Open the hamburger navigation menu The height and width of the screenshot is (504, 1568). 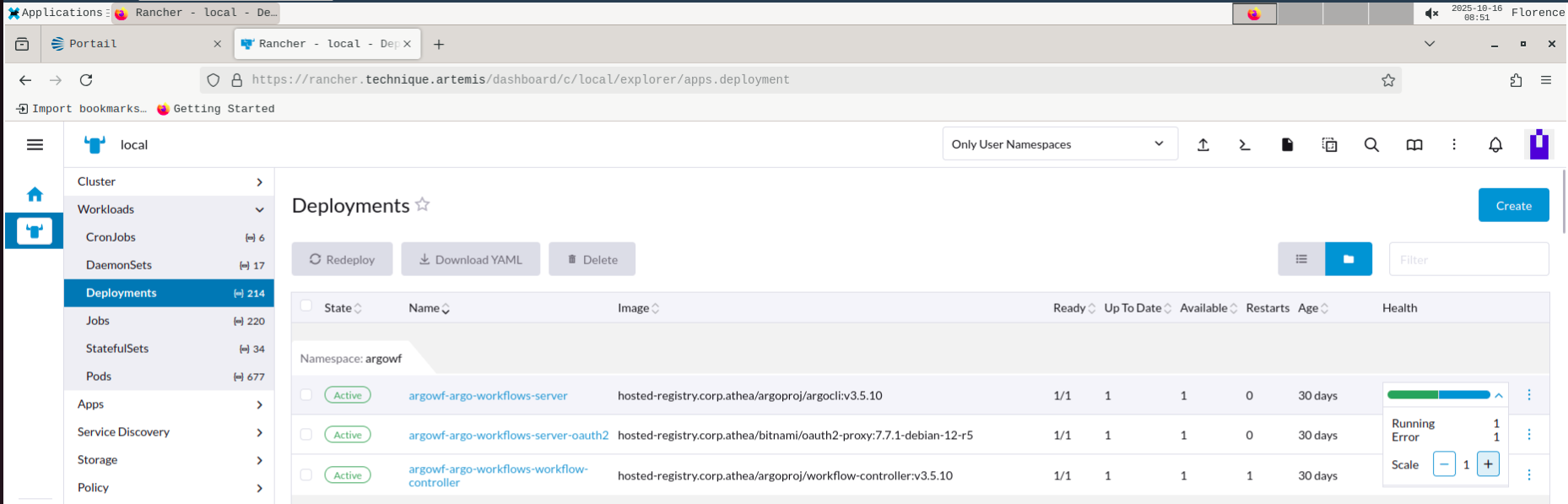[x=35, y=145]
